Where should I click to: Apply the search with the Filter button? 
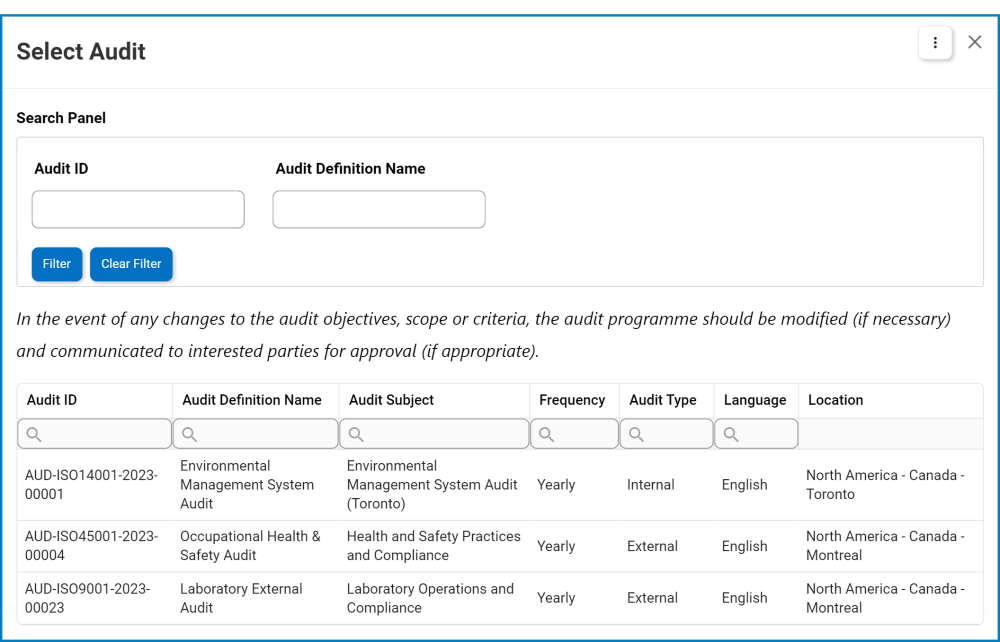(x=56, y=264)
